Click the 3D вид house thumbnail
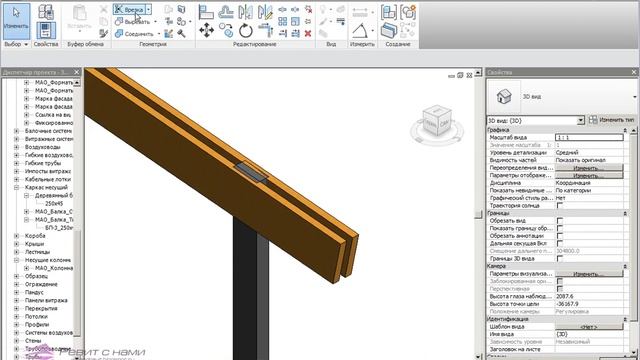640x360 pixels. (x=504, y=97)
